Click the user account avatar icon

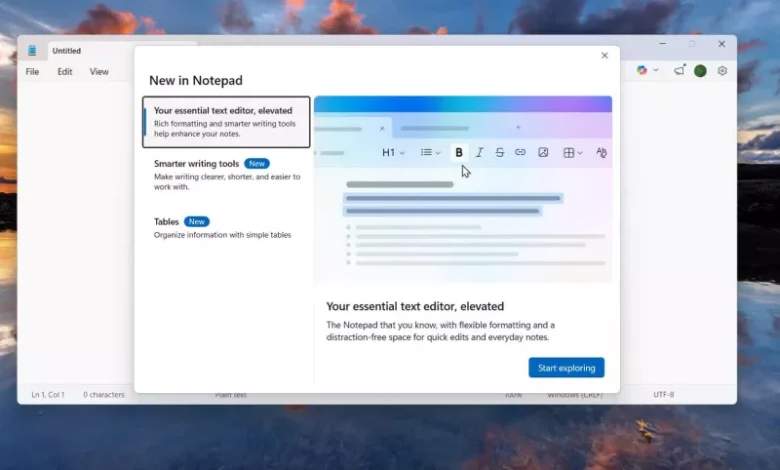[700, 71]
